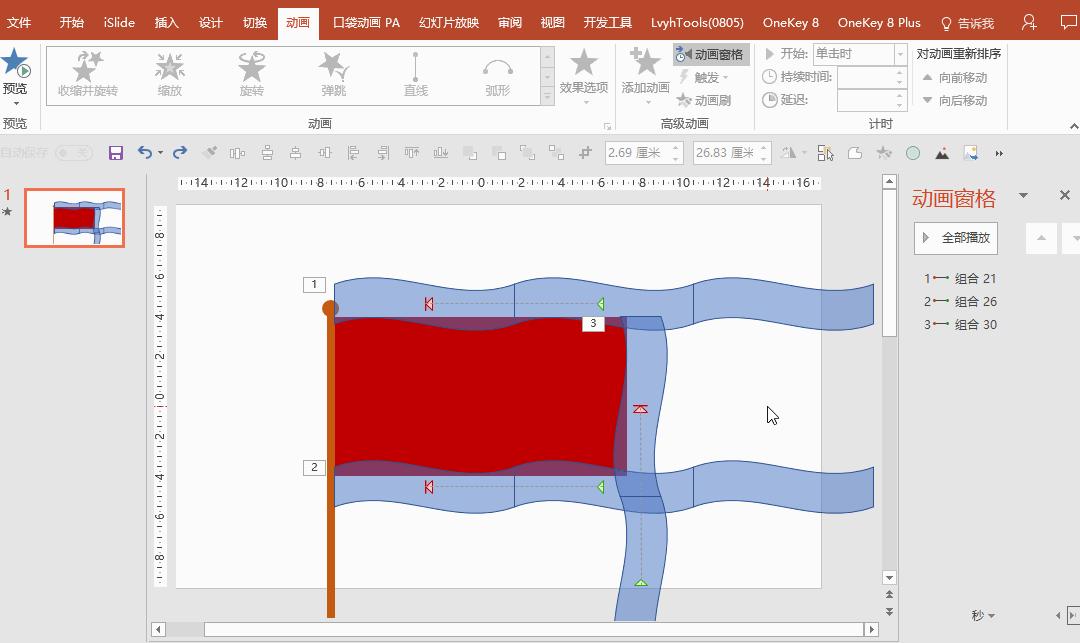Toggle the Animation Pane button
Screen dimensions: 1080x643
710,55
